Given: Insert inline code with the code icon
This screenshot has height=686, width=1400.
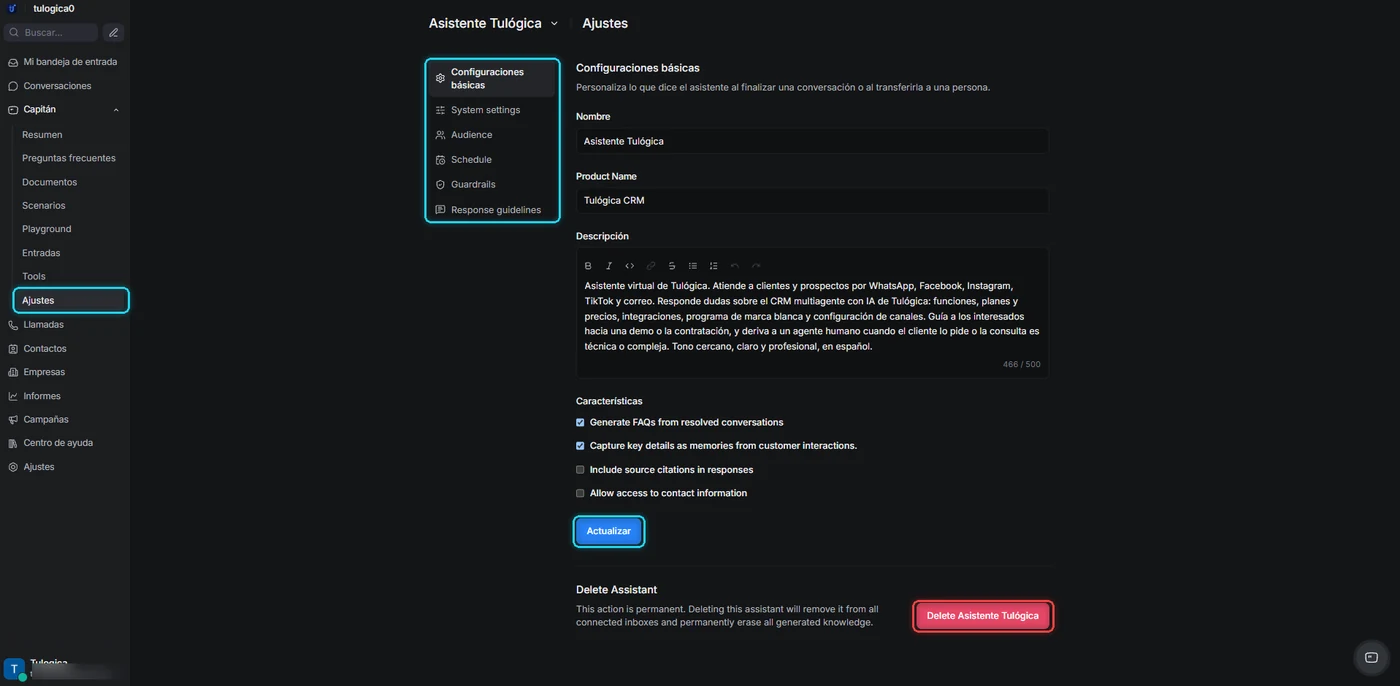Looking at the screenshot, I should pos(630,266).
